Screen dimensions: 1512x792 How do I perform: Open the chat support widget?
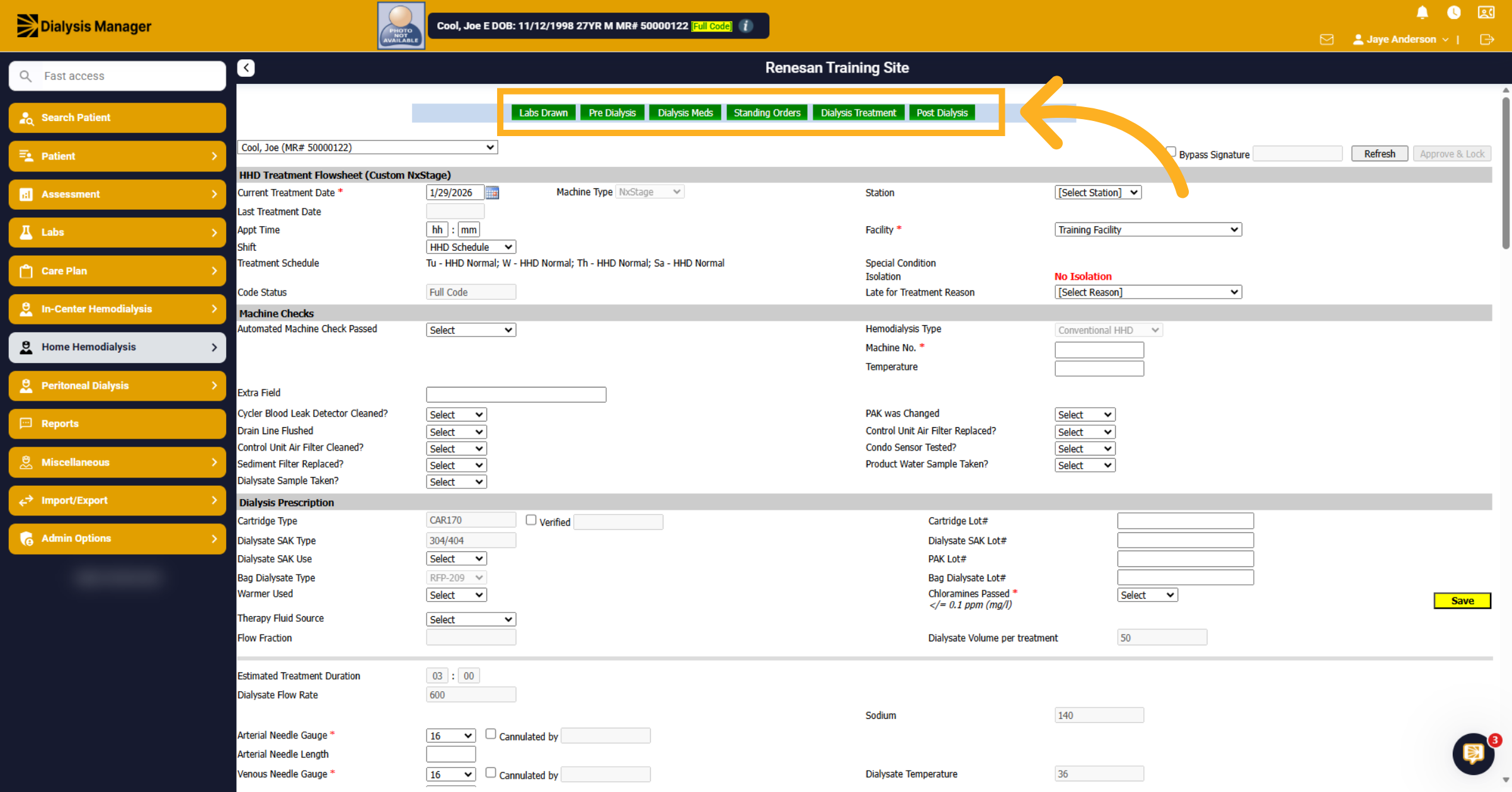(1474, 753)
